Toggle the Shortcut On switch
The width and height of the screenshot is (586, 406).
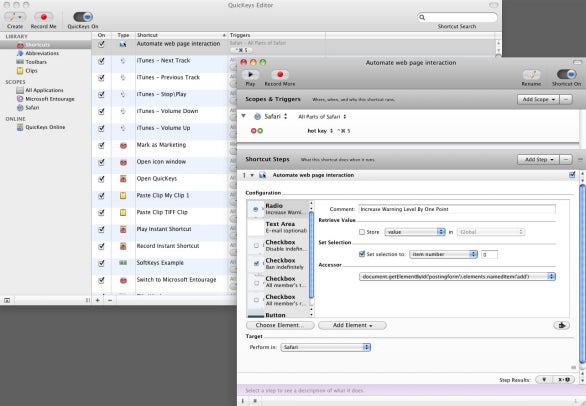567,74
